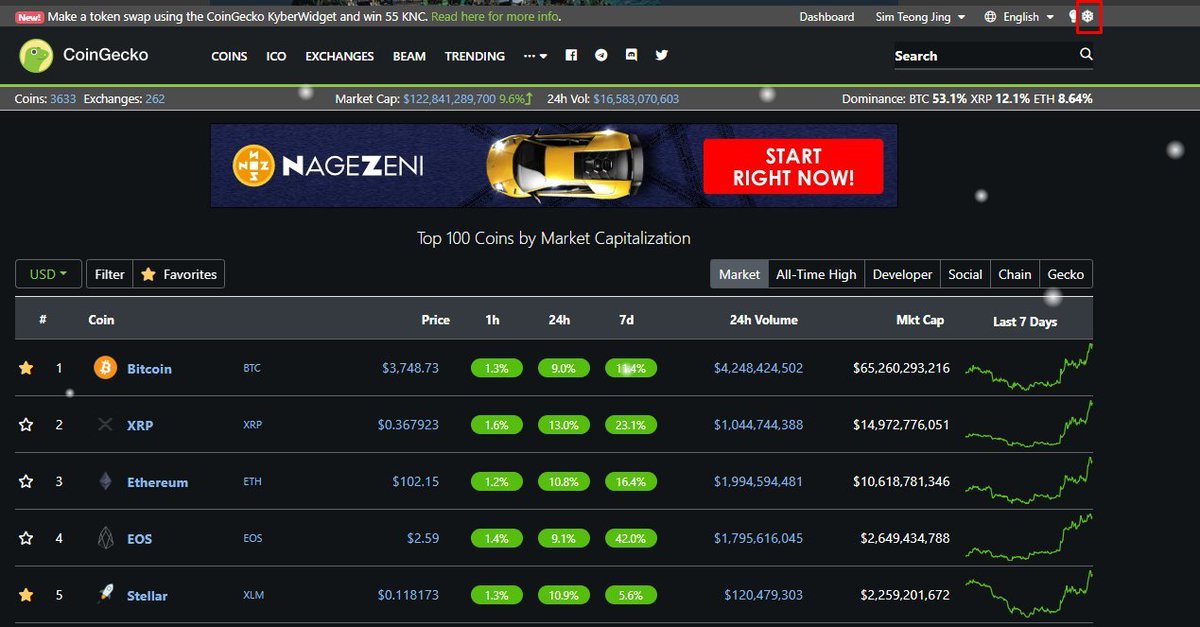
Task: Click the Exchanges count 262 link
Action: coord(155,99)
